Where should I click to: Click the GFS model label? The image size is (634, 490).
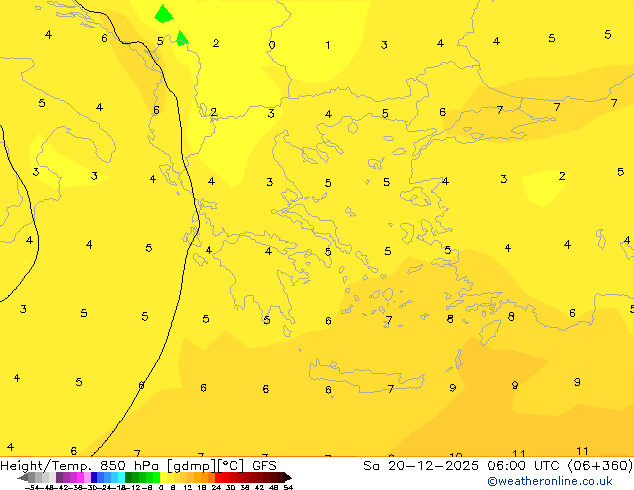point(264,466)
